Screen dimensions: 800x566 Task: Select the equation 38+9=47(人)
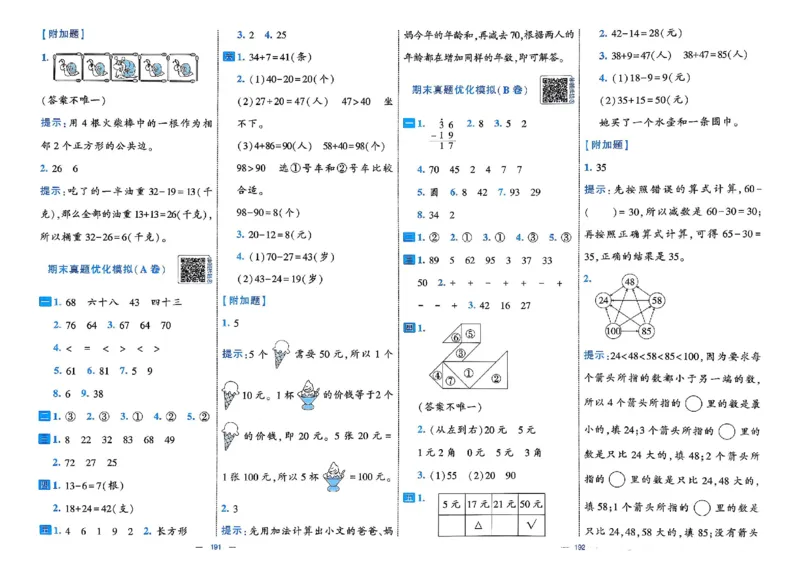pos(642,55)
